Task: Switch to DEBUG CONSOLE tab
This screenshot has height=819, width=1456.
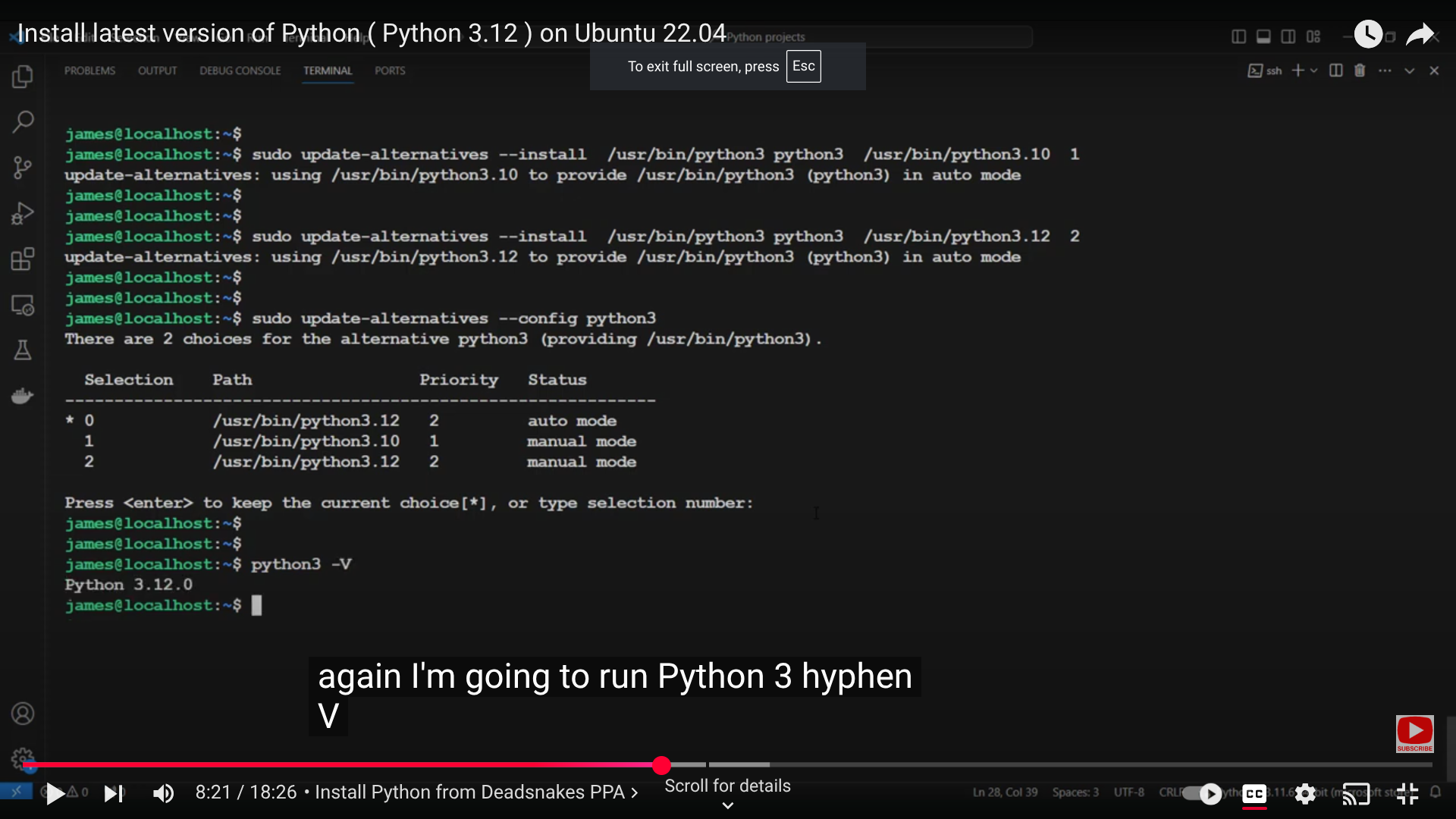Action: tap(240, 71)
